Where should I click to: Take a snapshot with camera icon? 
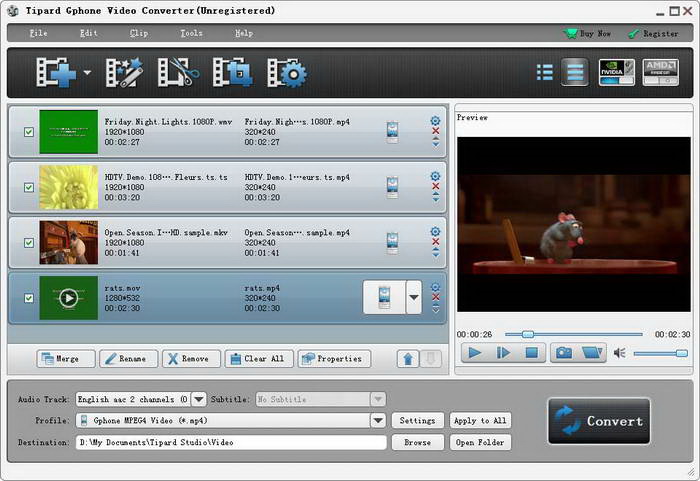[564, 352]
